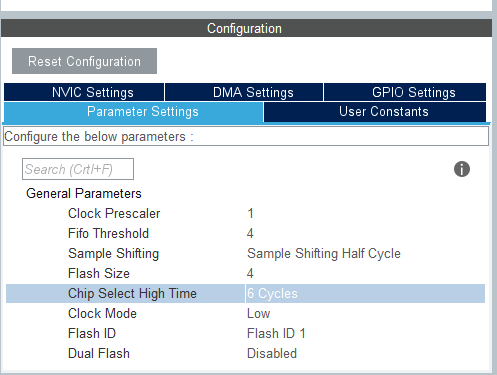Click the info icon beside search
Screen dimensions: 497x375
coord(462,169)
